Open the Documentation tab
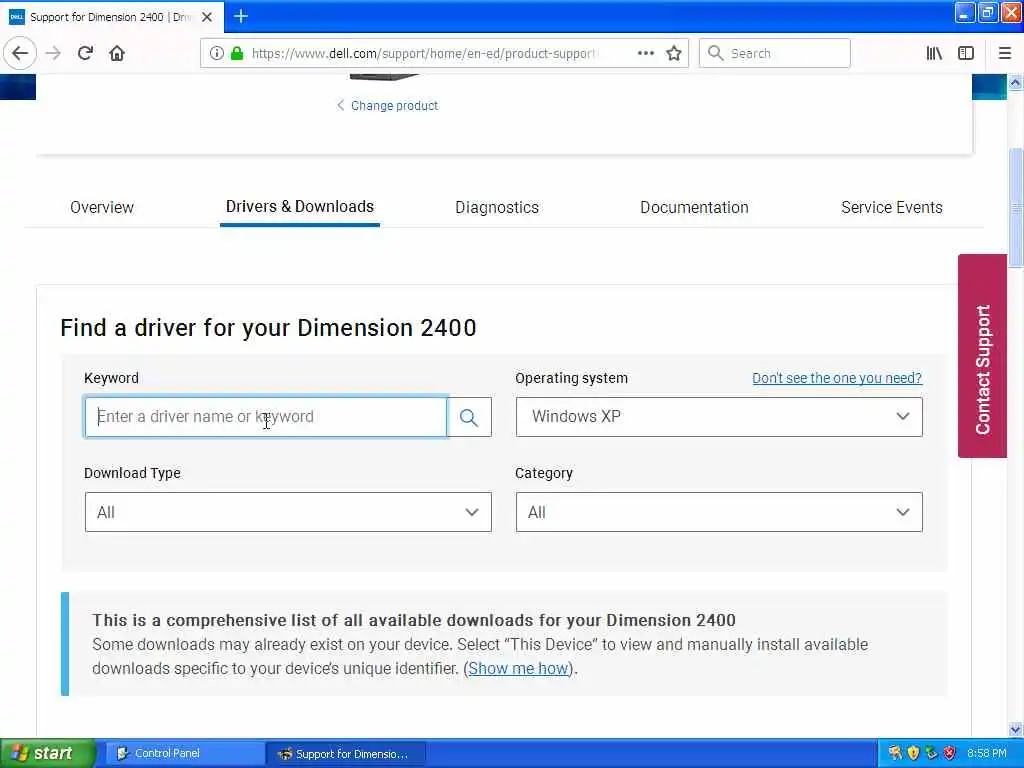Image resolution: width=1024 pixels, height=768 pixels. point(694,208)
